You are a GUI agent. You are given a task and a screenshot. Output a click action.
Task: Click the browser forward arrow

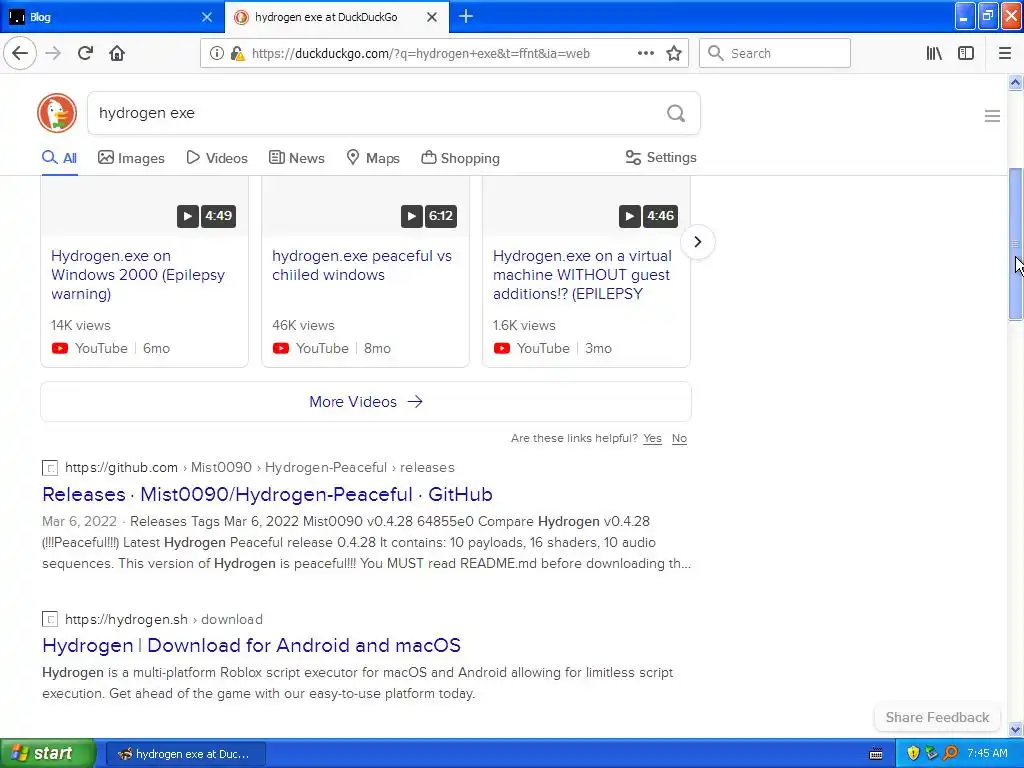click(53, 53)
